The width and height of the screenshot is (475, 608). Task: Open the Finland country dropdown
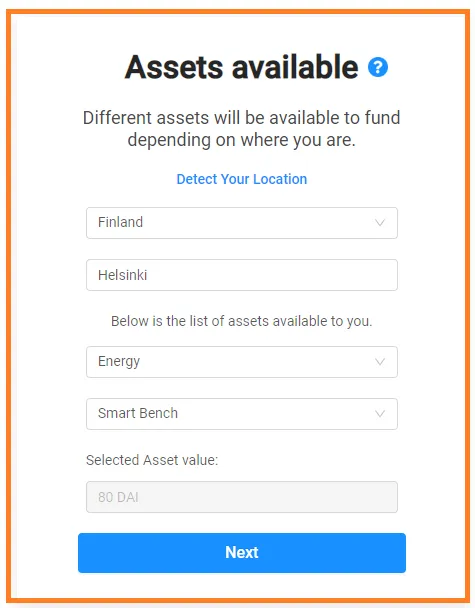(x=242, y=223)
